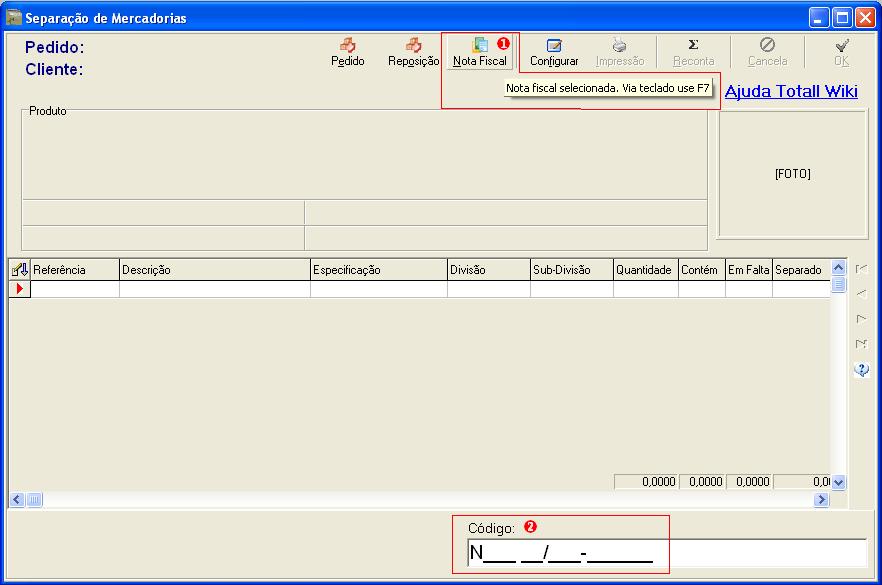Select the Reposição toolbar button
Screen dimensions: 882x585
coord(413,52)
